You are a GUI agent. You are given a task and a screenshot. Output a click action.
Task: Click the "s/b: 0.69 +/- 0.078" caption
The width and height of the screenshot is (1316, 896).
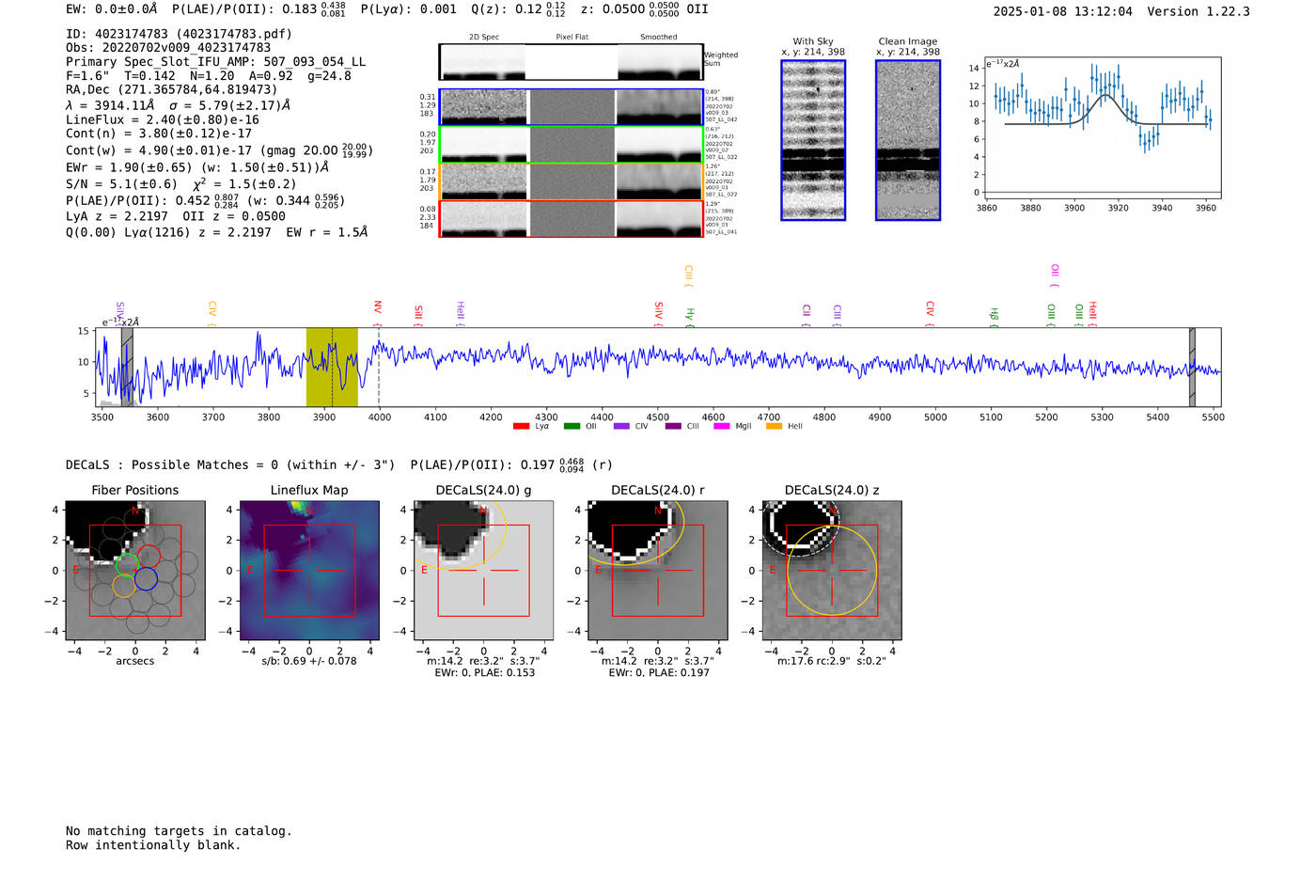[x=309, y=661]
